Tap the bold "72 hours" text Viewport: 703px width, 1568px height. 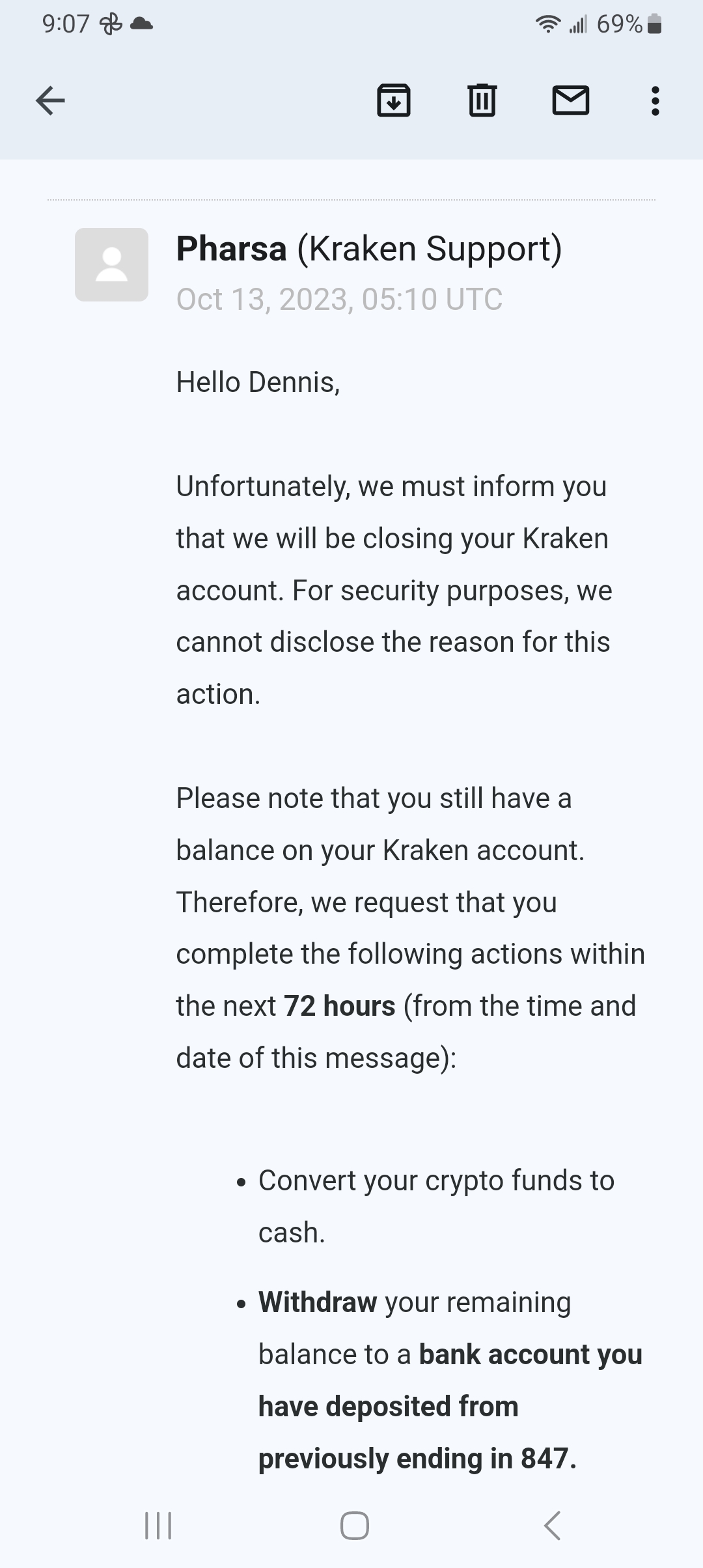340,1006
